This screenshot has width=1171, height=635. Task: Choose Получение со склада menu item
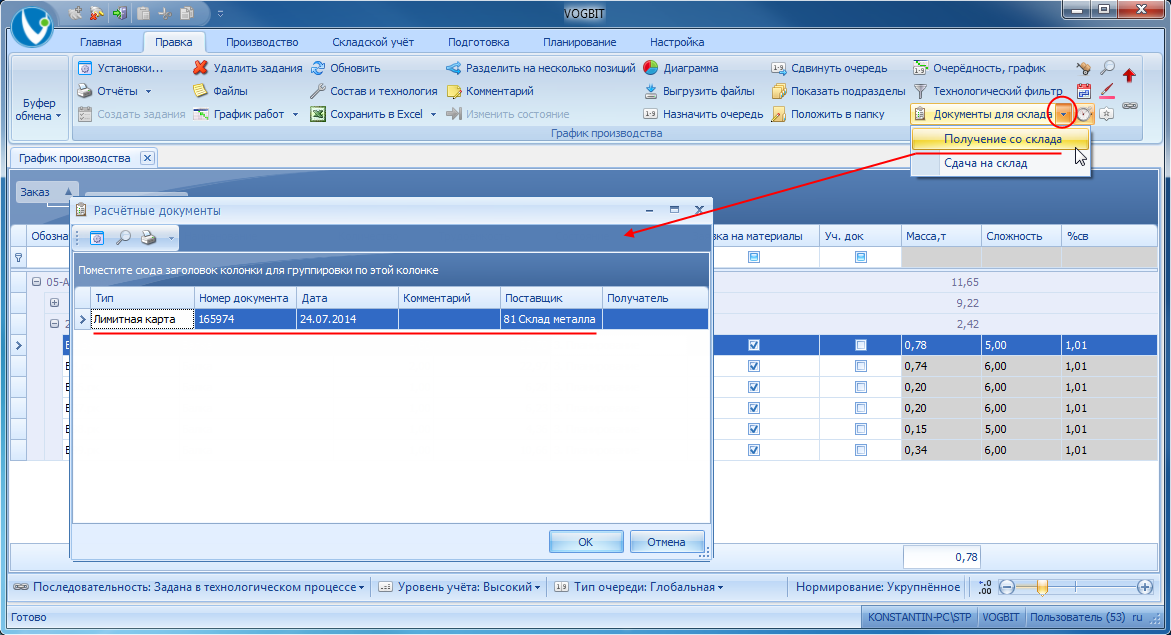(1001, 139)
